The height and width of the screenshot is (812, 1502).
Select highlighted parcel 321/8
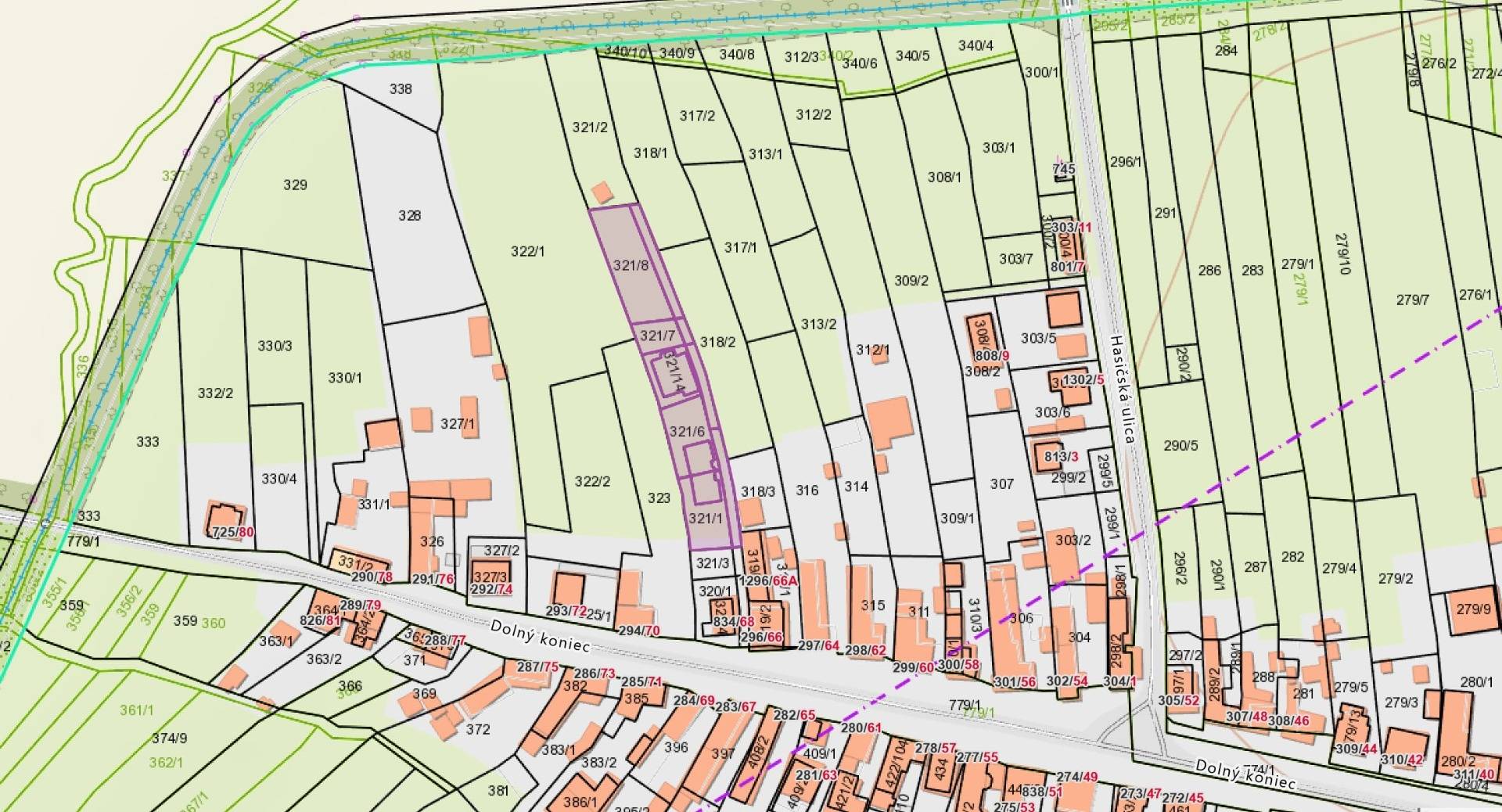630,266
